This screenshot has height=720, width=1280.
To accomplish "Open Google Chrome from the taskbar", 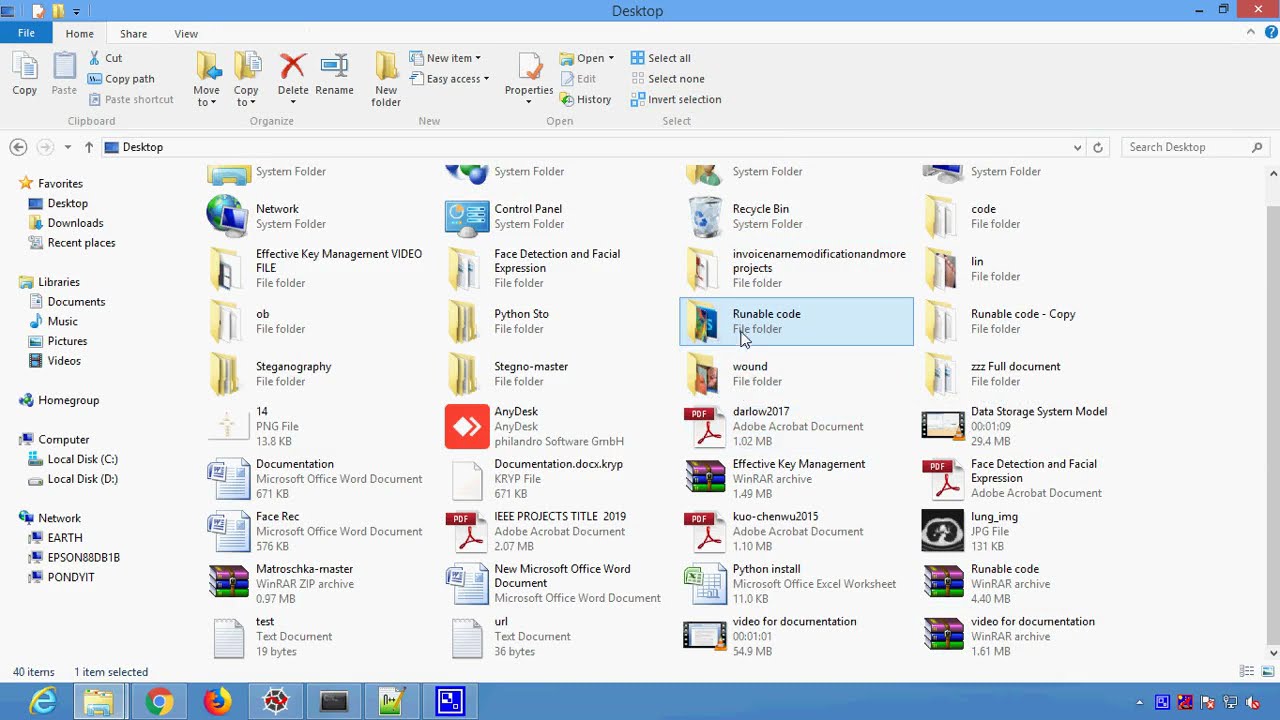I will click(x=158, y=702).
